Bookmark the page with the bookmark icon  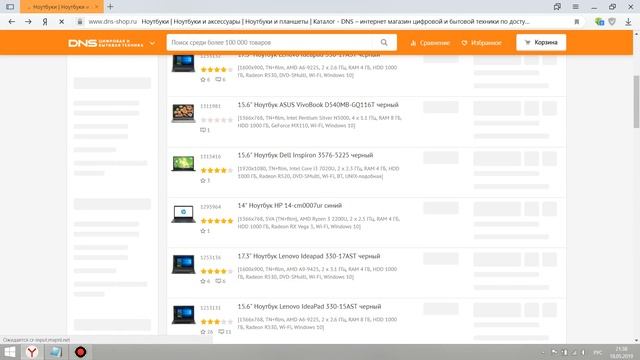577,22
